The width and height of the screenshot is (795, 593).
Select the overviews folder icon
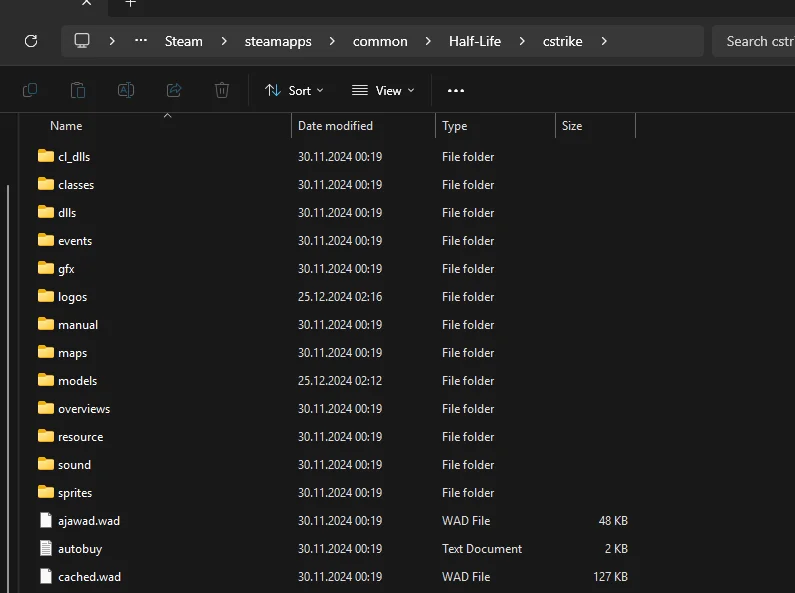(46, 407)
